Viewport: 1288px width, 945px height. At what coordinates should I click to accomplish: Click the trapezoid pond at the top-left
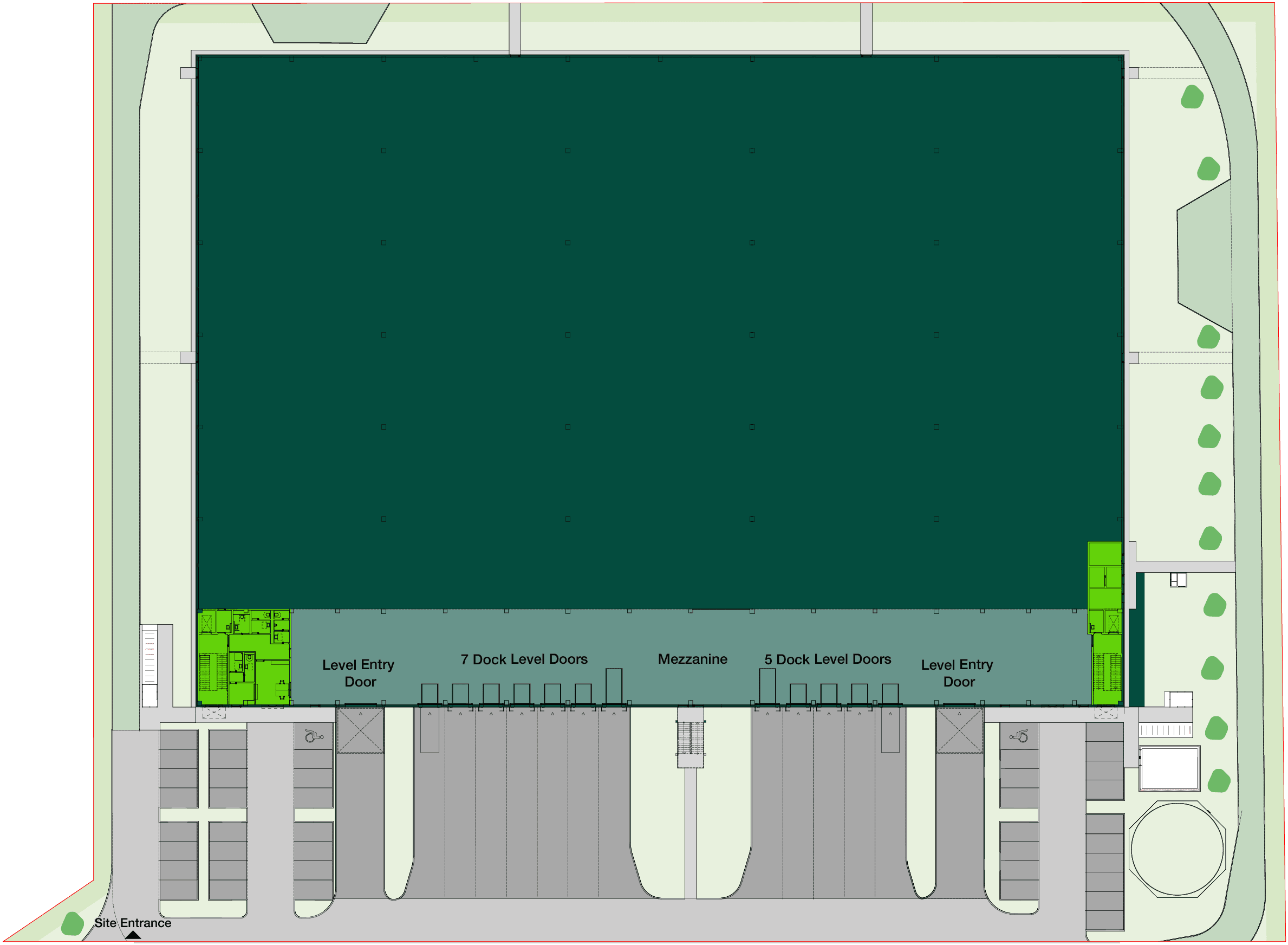click(321, 23)
